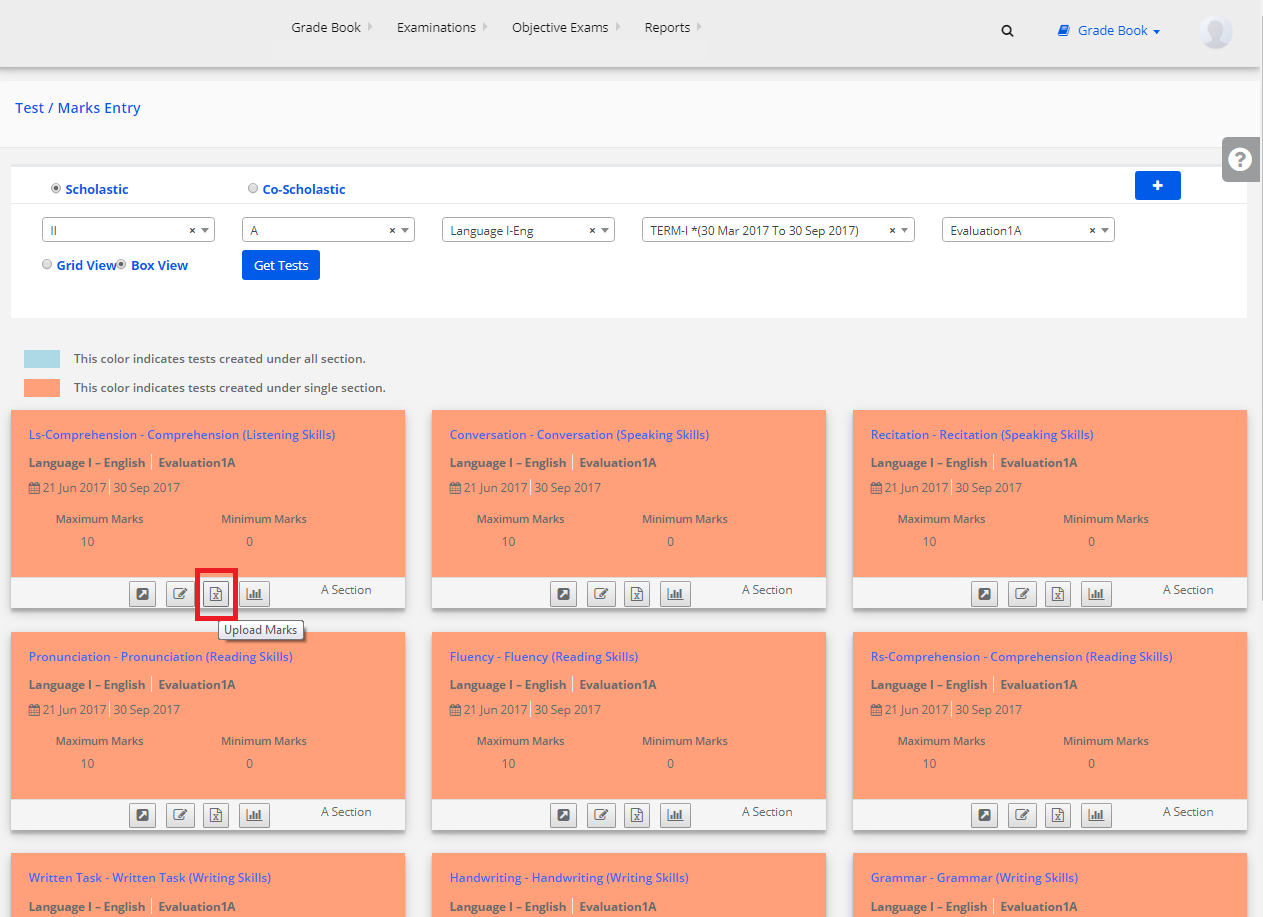Select the Co-Scholastic radio button
Viewport: 1263px width, 917px height.
pos(253,188)
